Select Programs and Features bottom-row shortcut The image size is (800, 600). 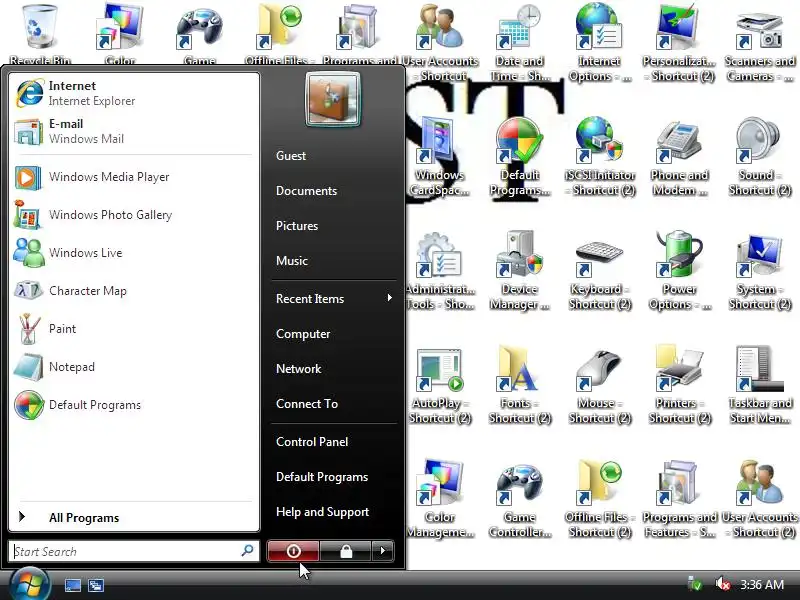[679, 499]
